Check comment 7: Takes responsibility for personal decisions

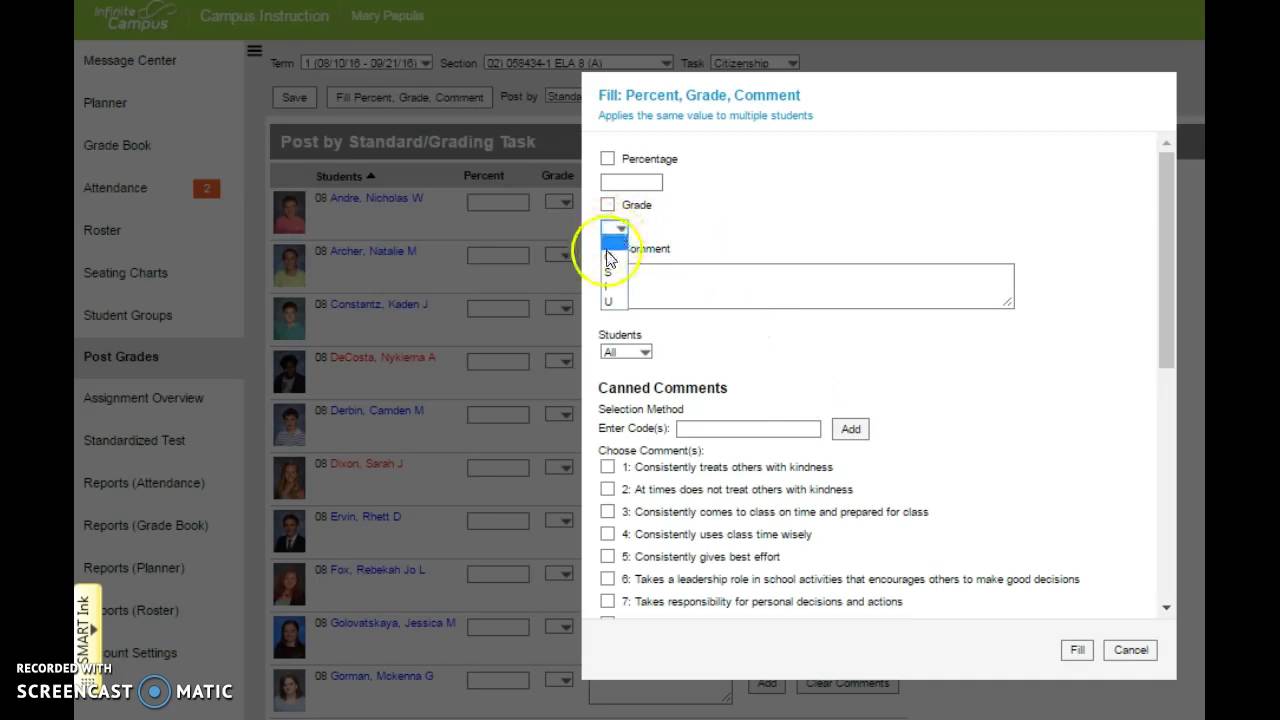607,601
